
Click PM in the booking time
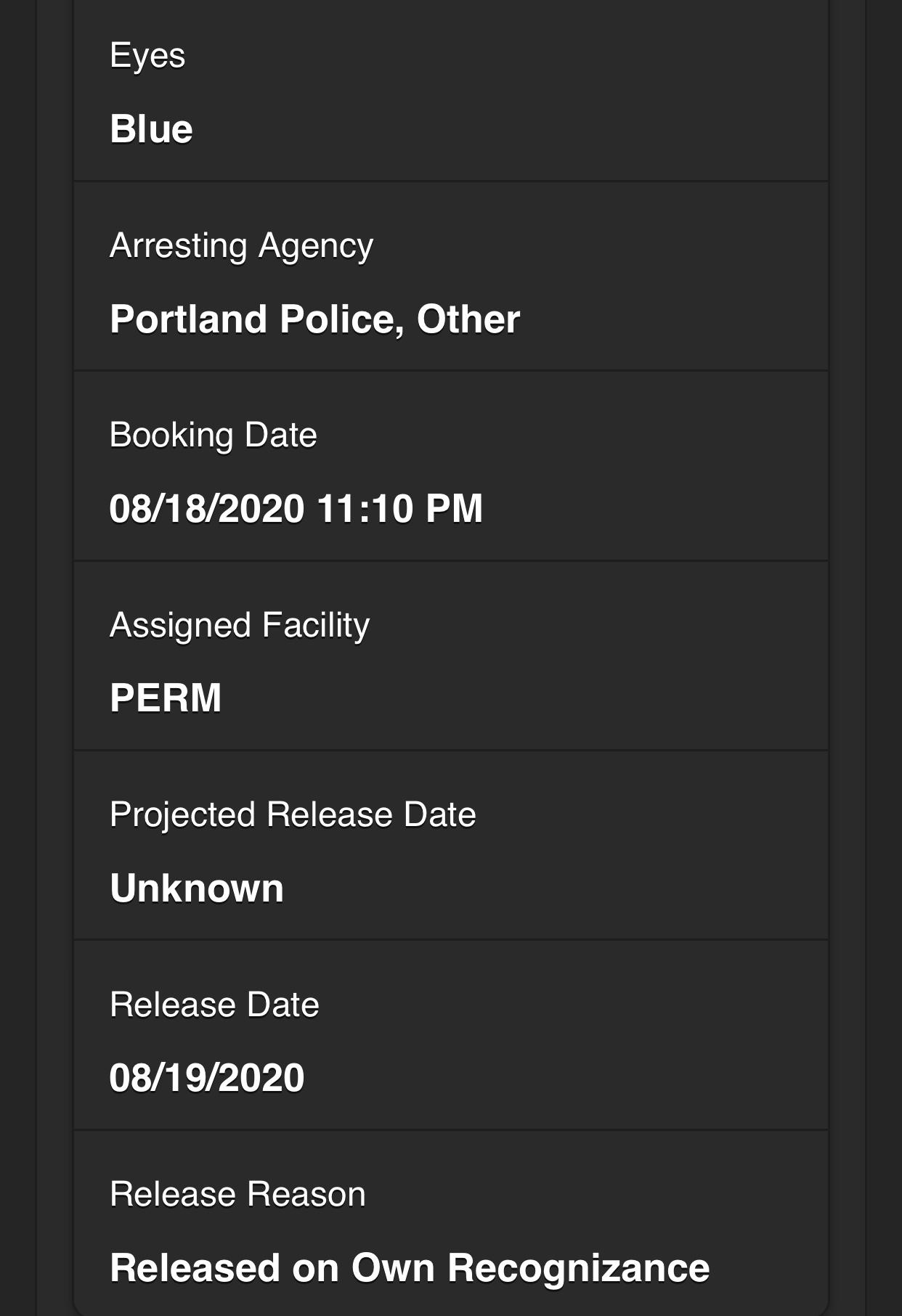pyautogui.click(x=454, y=508)
